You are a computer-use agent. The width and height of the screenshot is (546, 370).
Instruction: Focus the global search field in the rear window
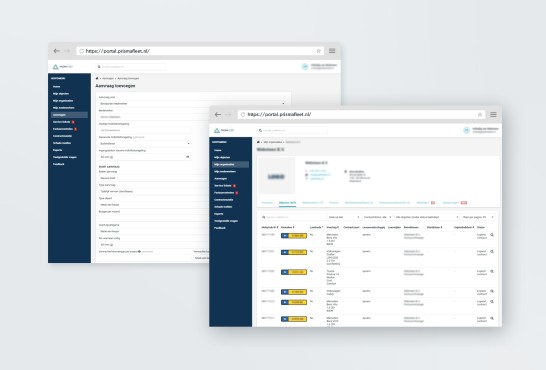(131, 66)
